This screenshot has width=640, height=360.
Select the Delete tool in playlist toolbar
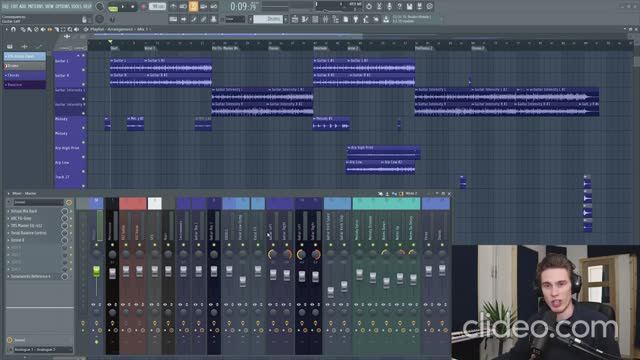pos(36,29)
